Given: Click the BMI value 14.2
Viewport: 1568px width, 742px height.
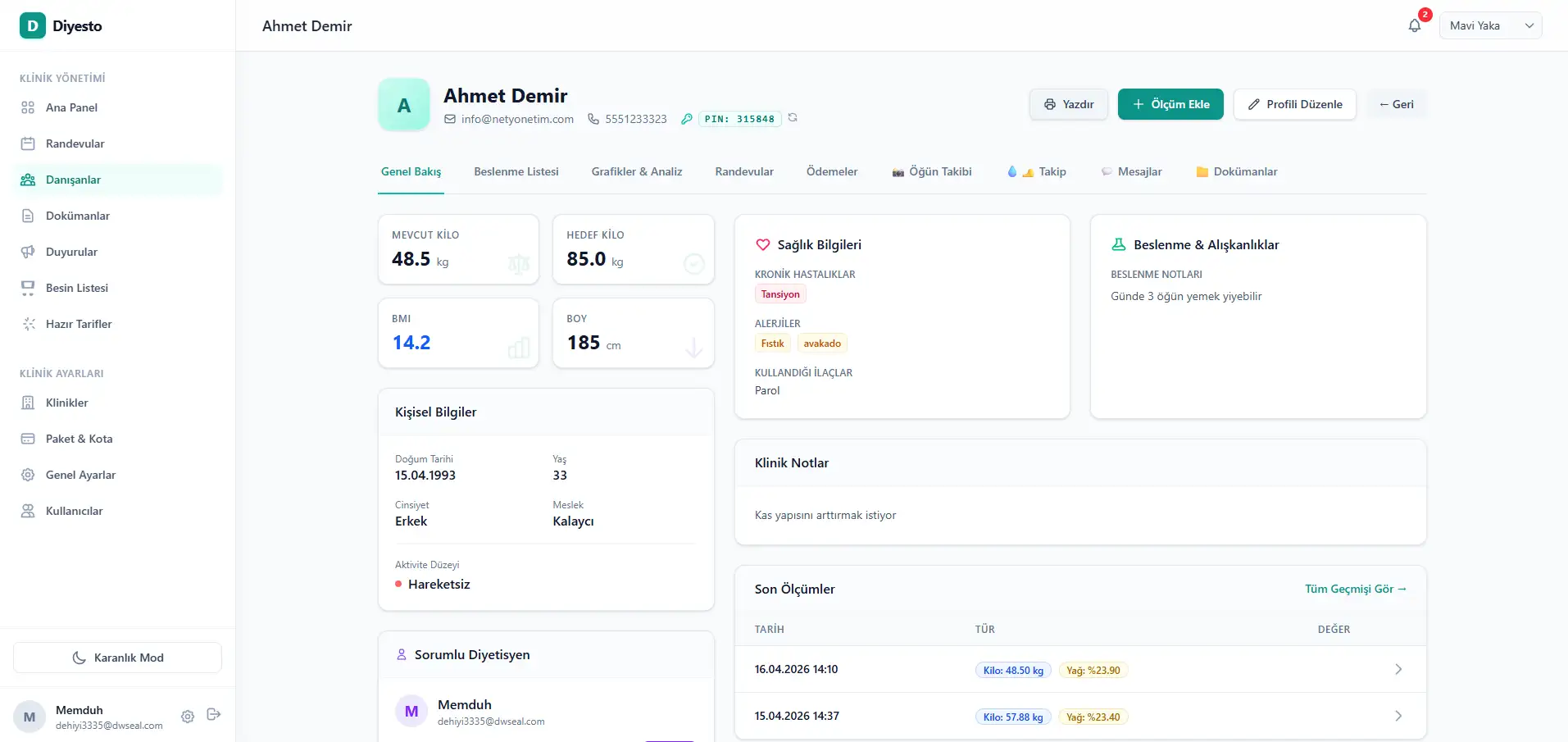Looking at the screenshot, I should 411,342.
